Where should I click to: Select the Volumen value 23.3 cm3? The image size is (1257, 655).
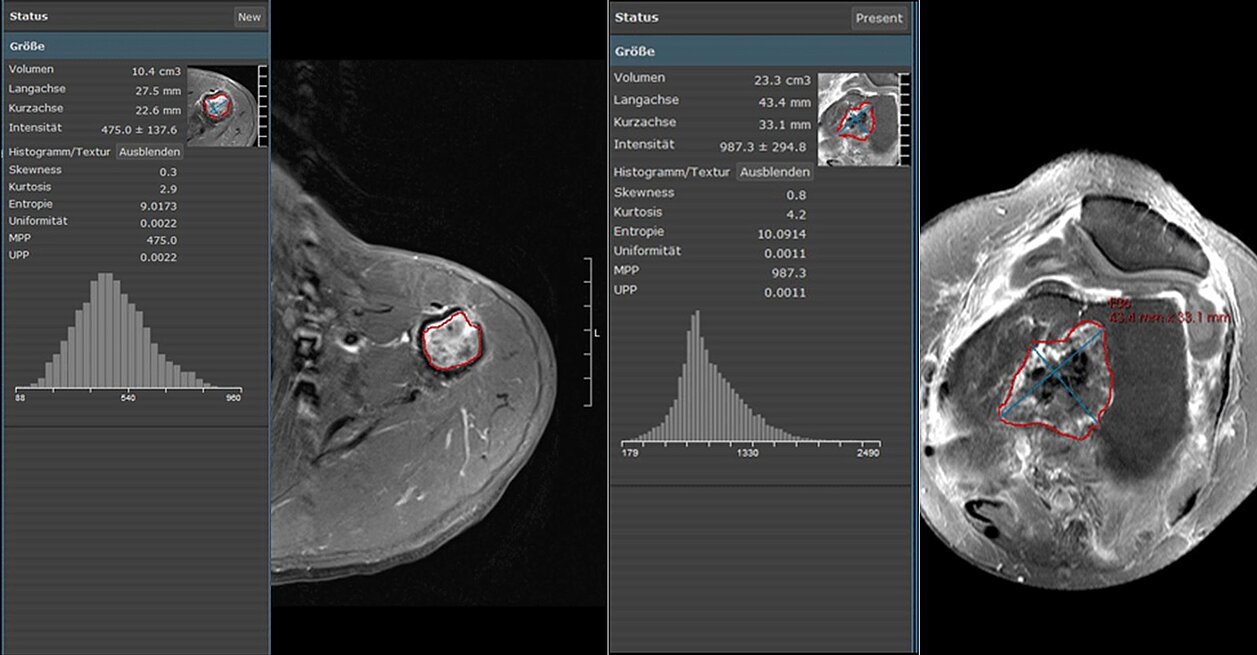[x=782, y=80]
